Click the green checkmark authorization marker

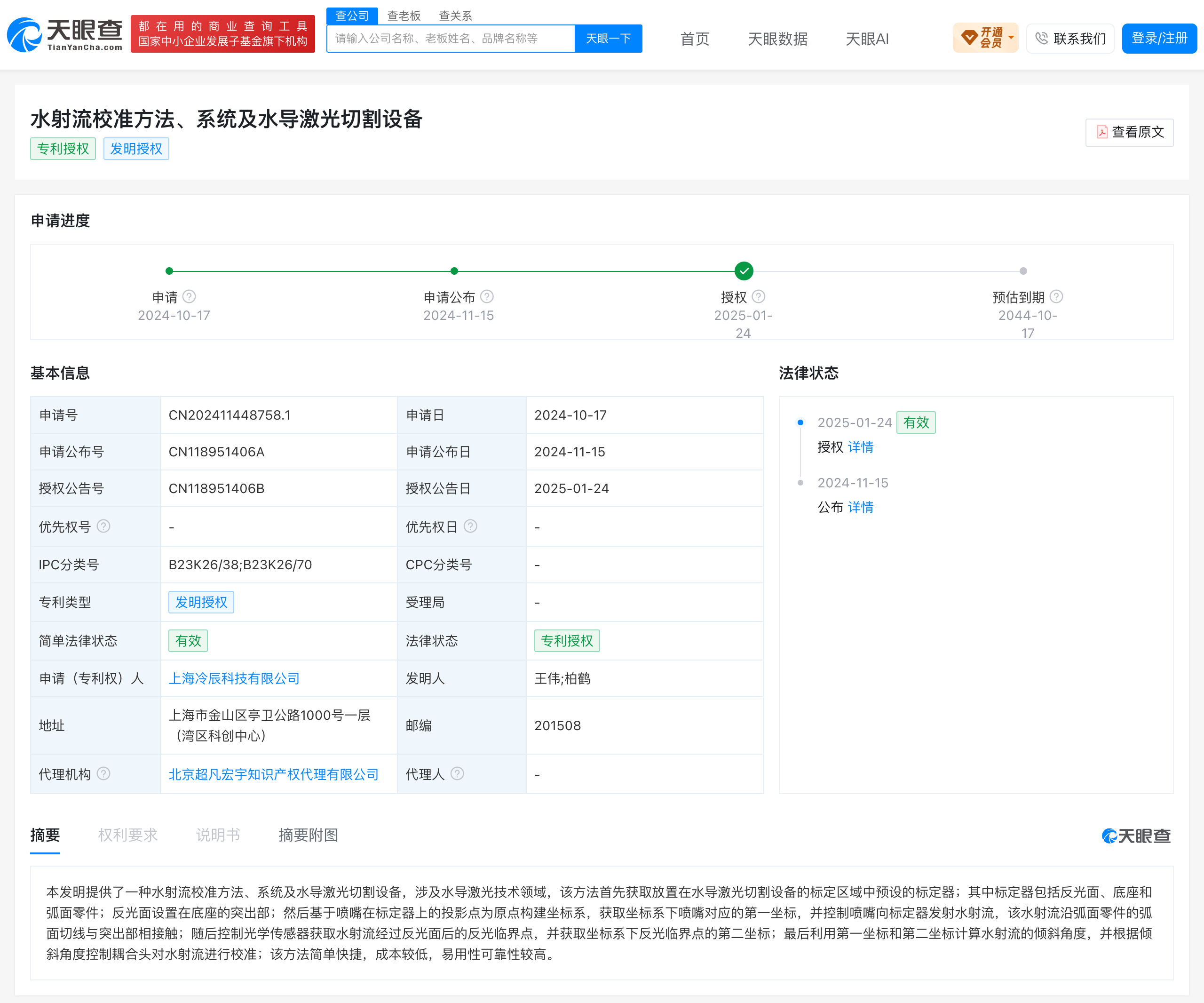pos(744,271)
